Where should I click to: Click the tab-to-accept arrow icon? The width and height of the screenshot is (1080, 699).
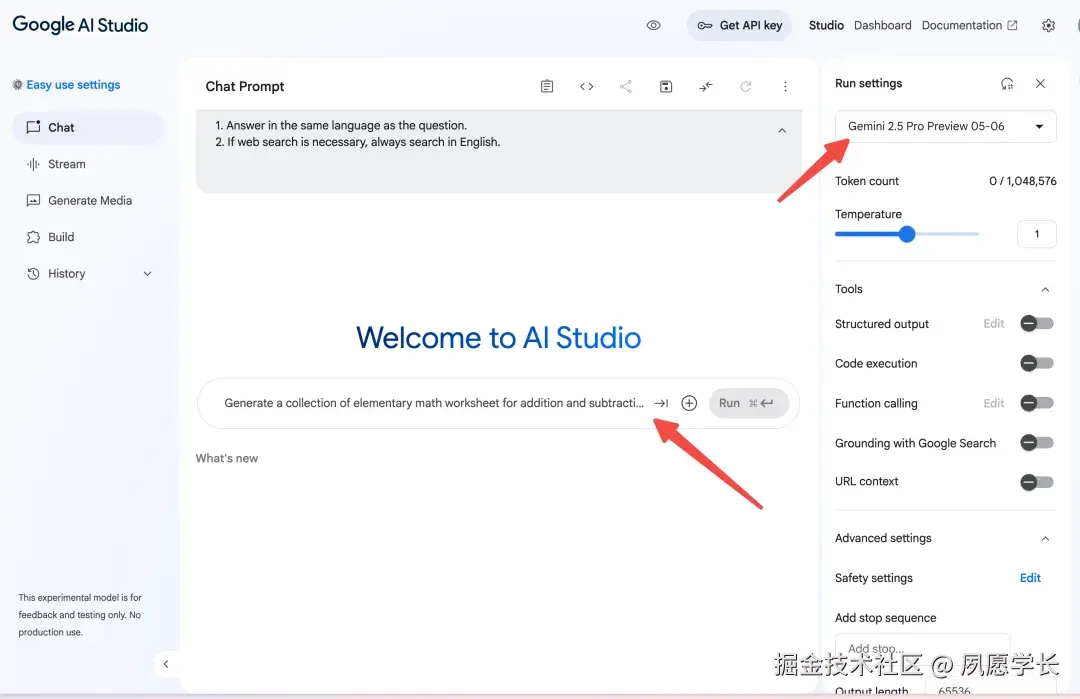pos(661,403)
